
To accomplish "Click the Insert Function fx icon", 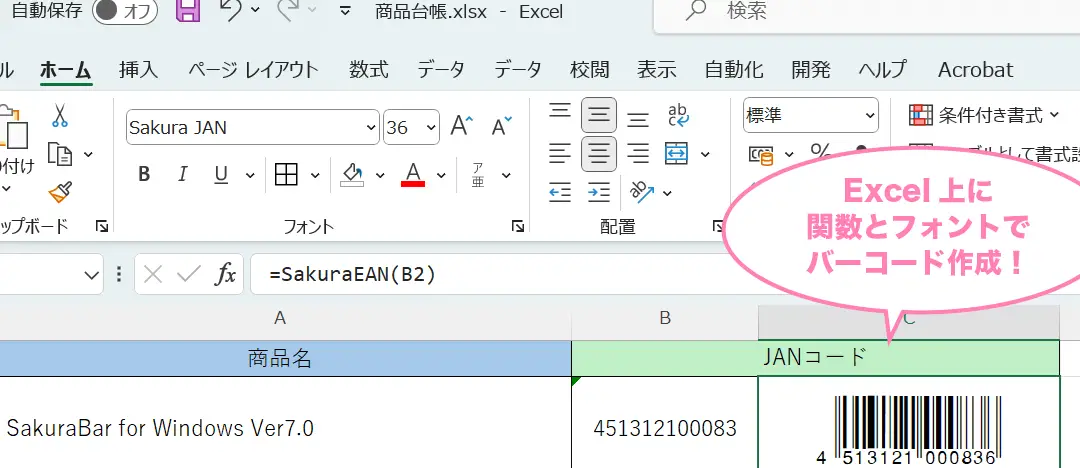I will [x=226, y=274].
